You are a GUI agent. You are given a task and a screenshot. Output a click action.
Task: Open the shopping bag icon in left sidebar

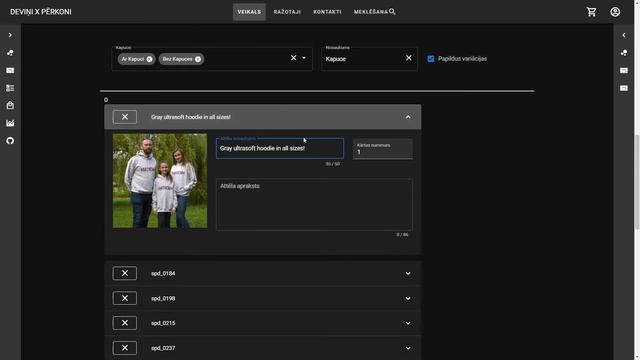(10, 105)
